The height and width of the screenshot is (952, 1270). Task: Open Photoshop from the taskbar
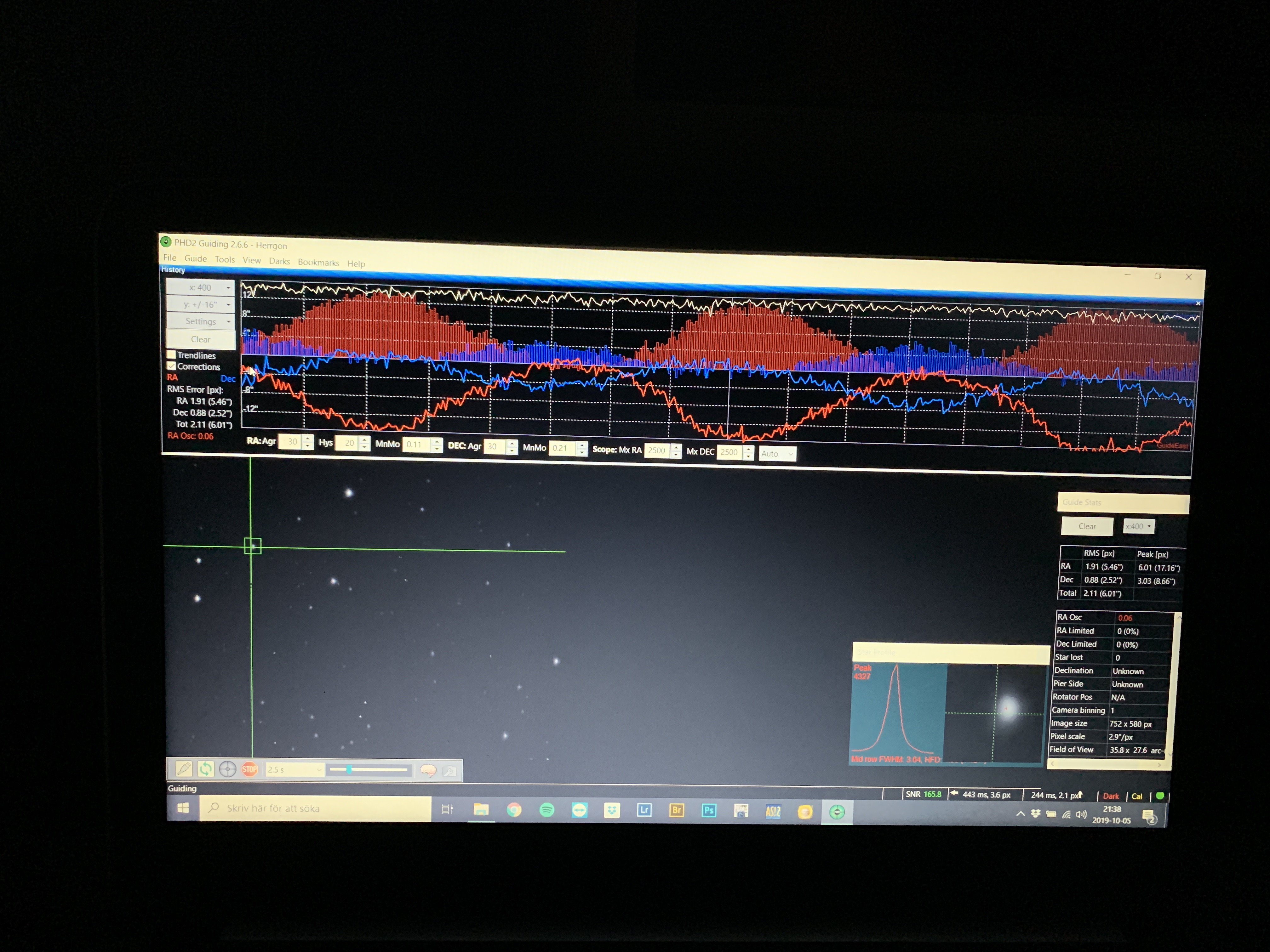pyautogui.click(x=708, y=810)
